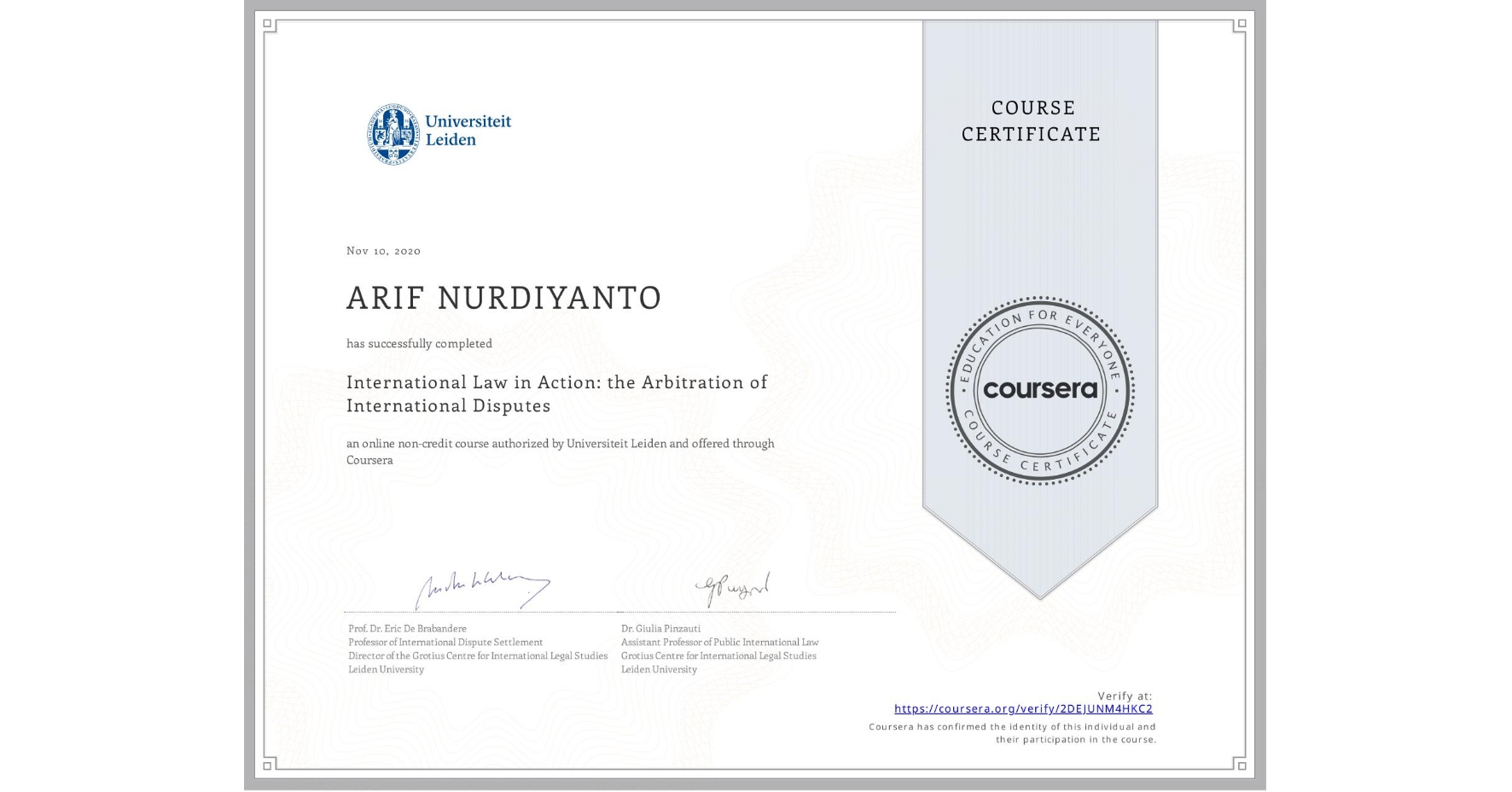Click the Universiteit Leiden logo seal
The image size is (1512, 792).
(x=393, y=128)
